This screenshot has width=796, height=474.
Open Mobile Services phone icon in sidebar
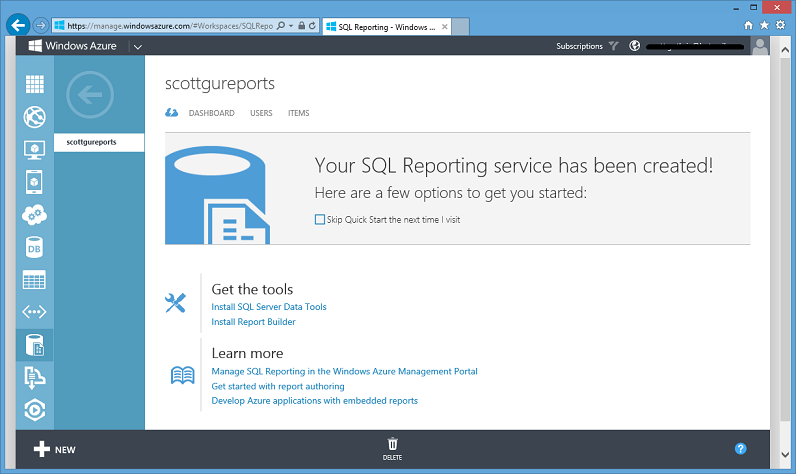[x=35, y=182]
